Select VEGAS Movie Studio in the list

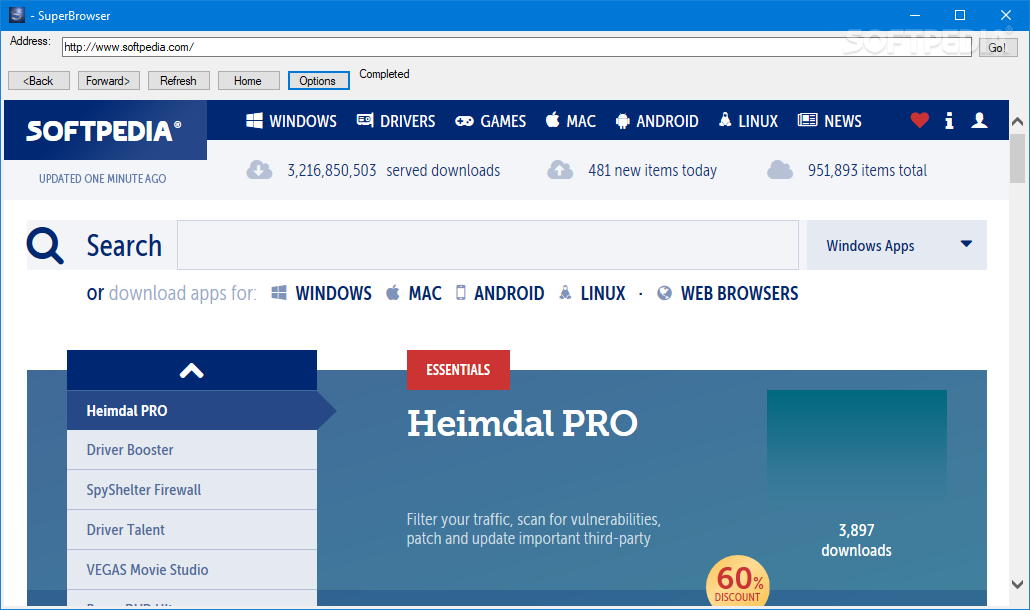[x=192, y=570]
